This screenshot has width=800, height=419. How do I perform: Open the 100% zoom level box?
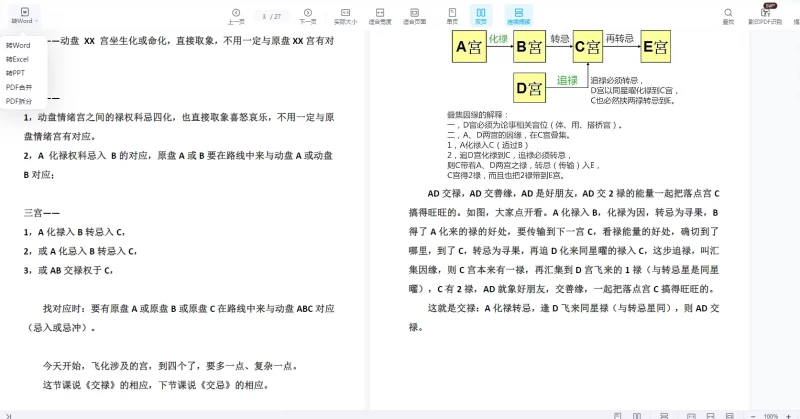click(x=770, y=415)
